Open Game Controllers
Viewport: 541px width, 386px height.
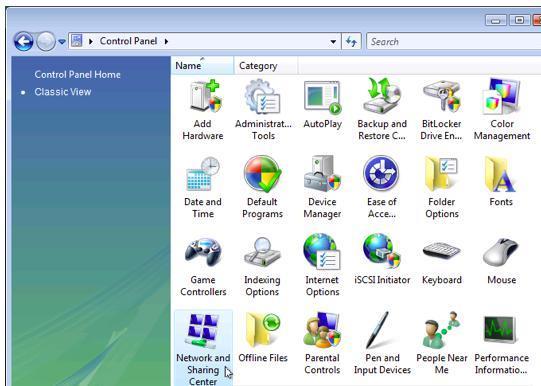click(x=203, y=266)
